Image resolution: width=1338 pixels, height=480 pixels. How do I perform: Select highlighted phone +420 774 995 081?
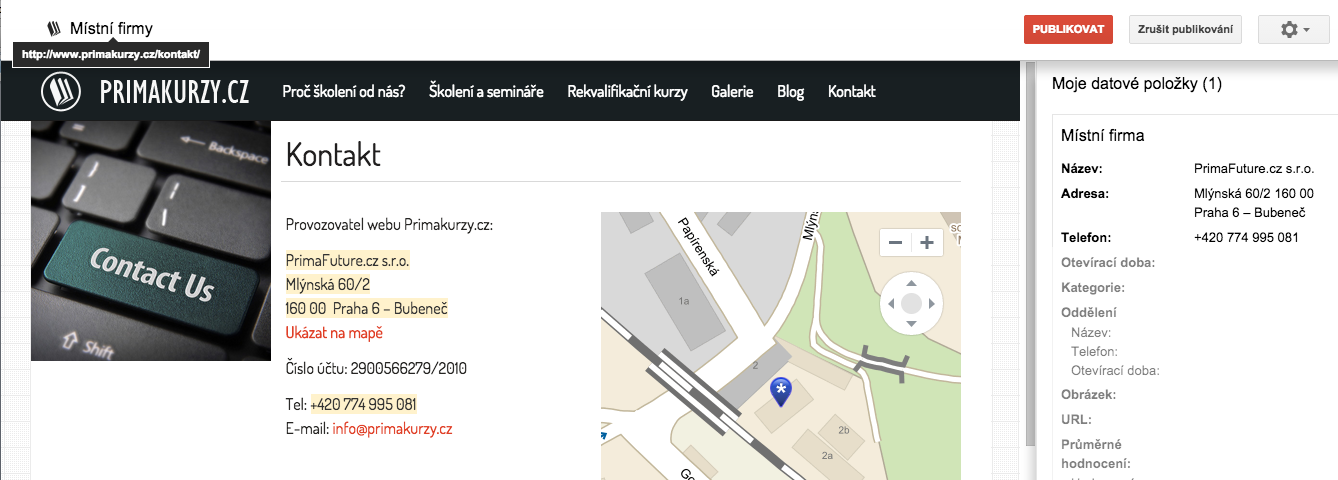(364, 405)
